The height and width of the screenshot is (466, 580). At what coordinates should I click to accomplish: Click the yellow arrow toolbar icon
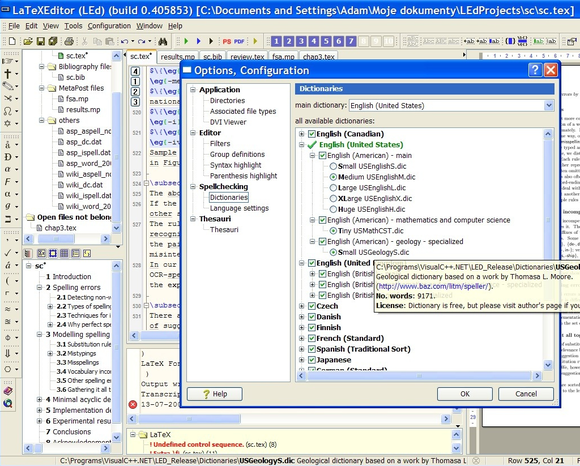255,41
